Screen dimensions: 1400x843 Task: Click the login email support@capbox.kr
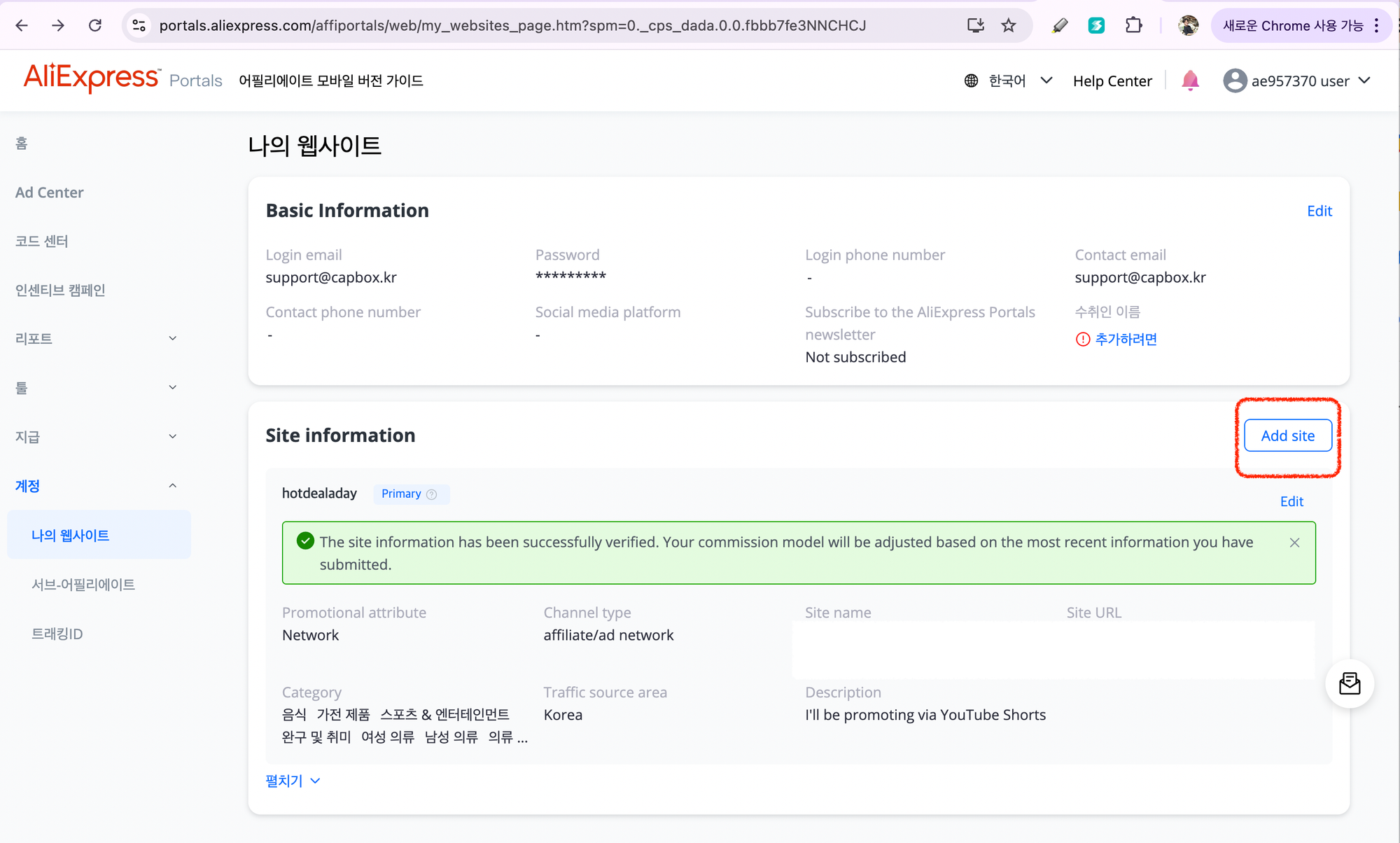coord(331,277)
